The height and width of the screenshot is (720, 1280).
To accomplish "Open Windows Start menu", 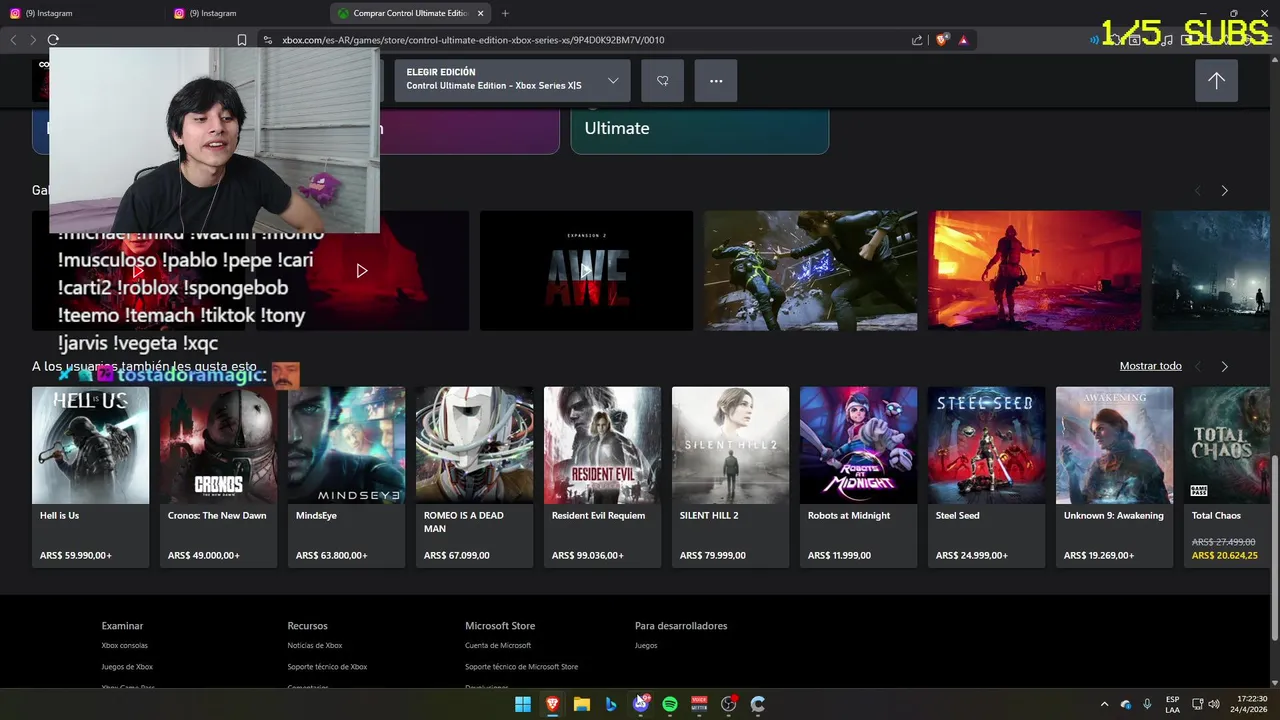I will click(523, 704).
